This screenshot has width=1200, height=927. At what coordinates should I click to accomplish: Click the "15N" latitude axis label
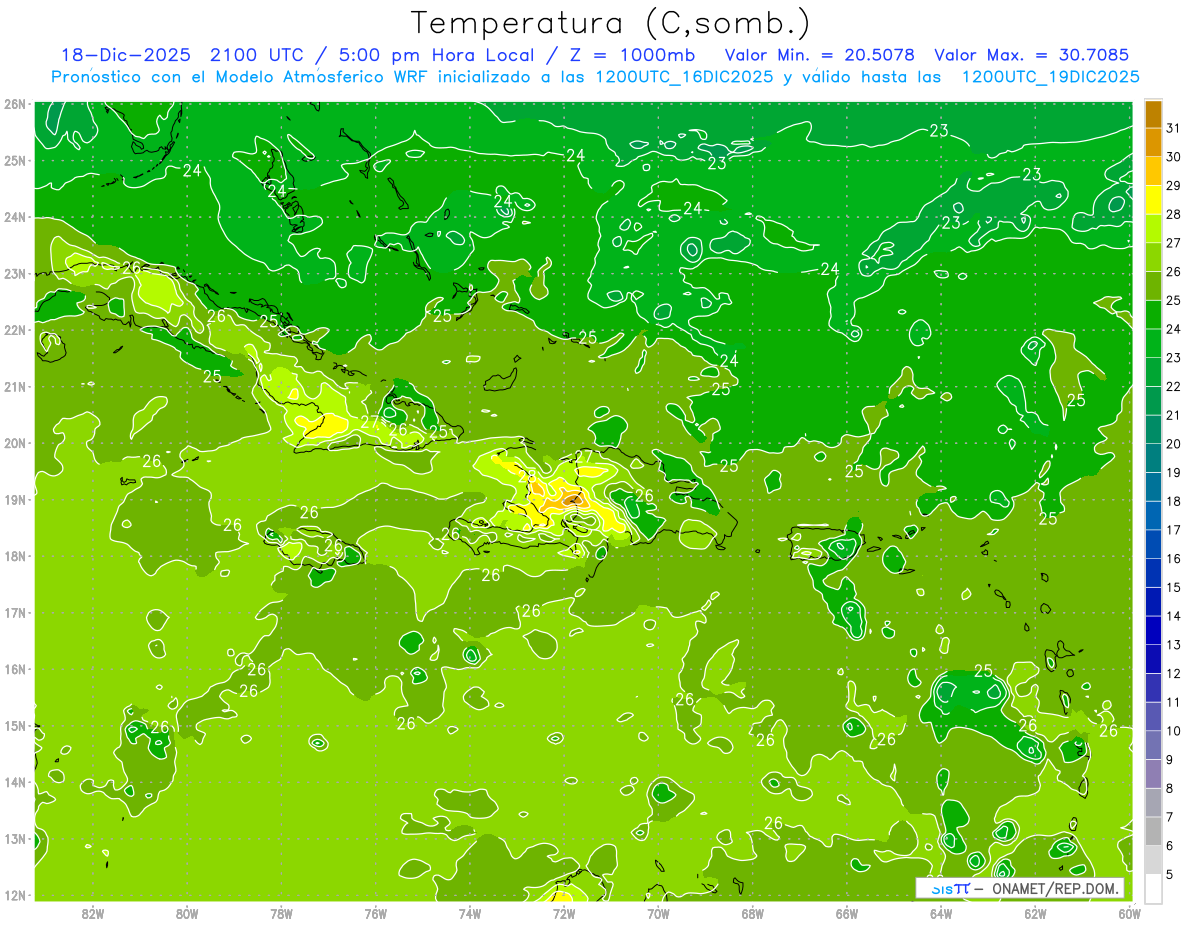pyautogui.click(x=15, y=725)
